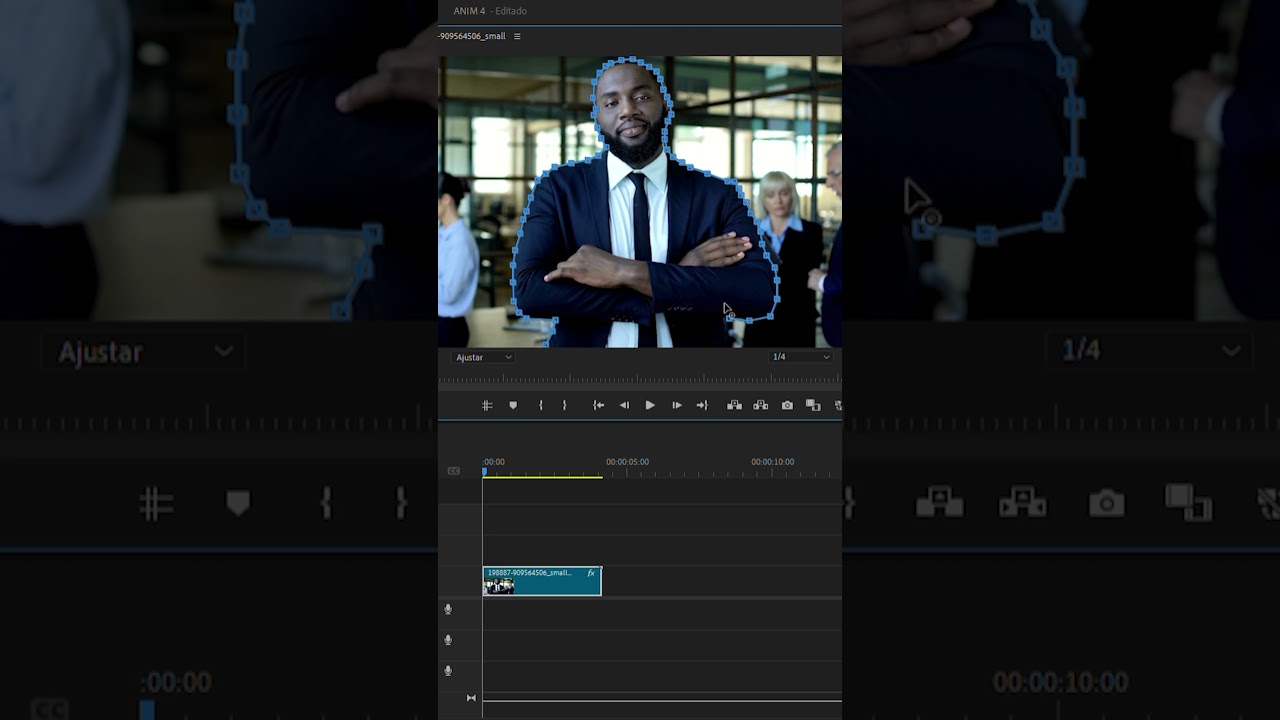This screenshot has width=1280, height=720.
Task: Click the Extract icon
Action: [x=761, y=405]
